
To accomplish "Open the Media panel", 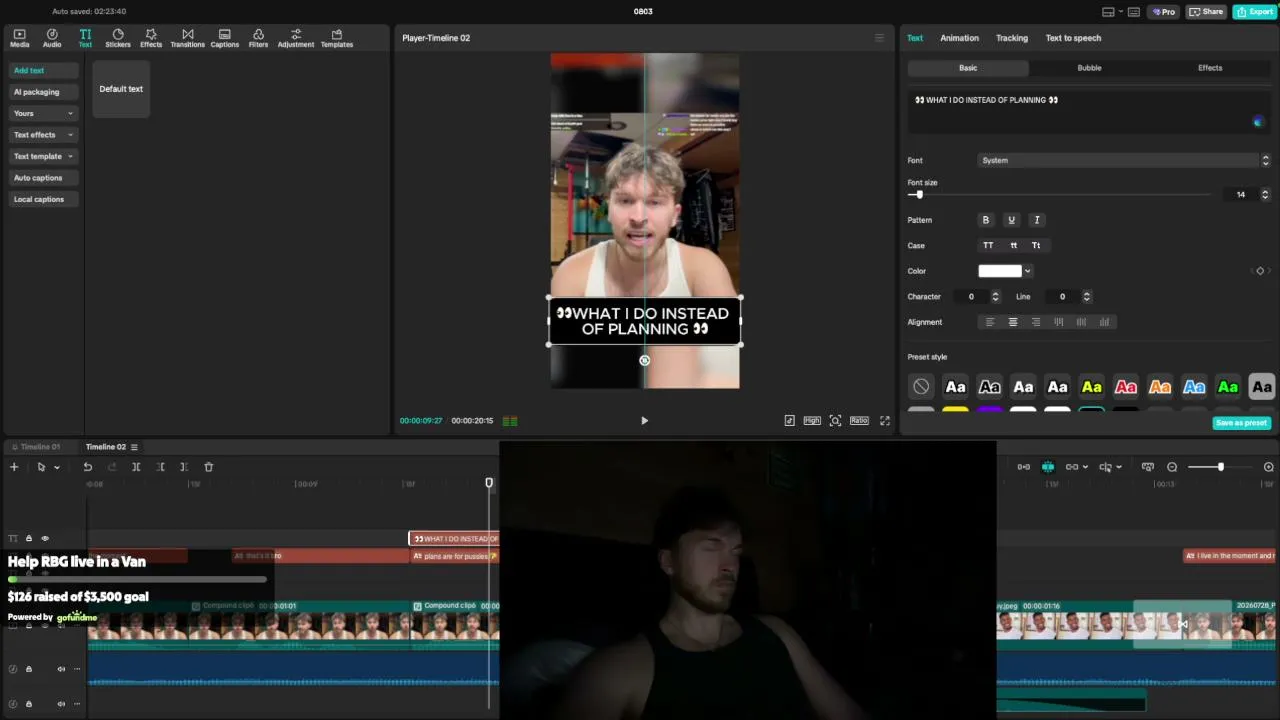I will point(19,38).
